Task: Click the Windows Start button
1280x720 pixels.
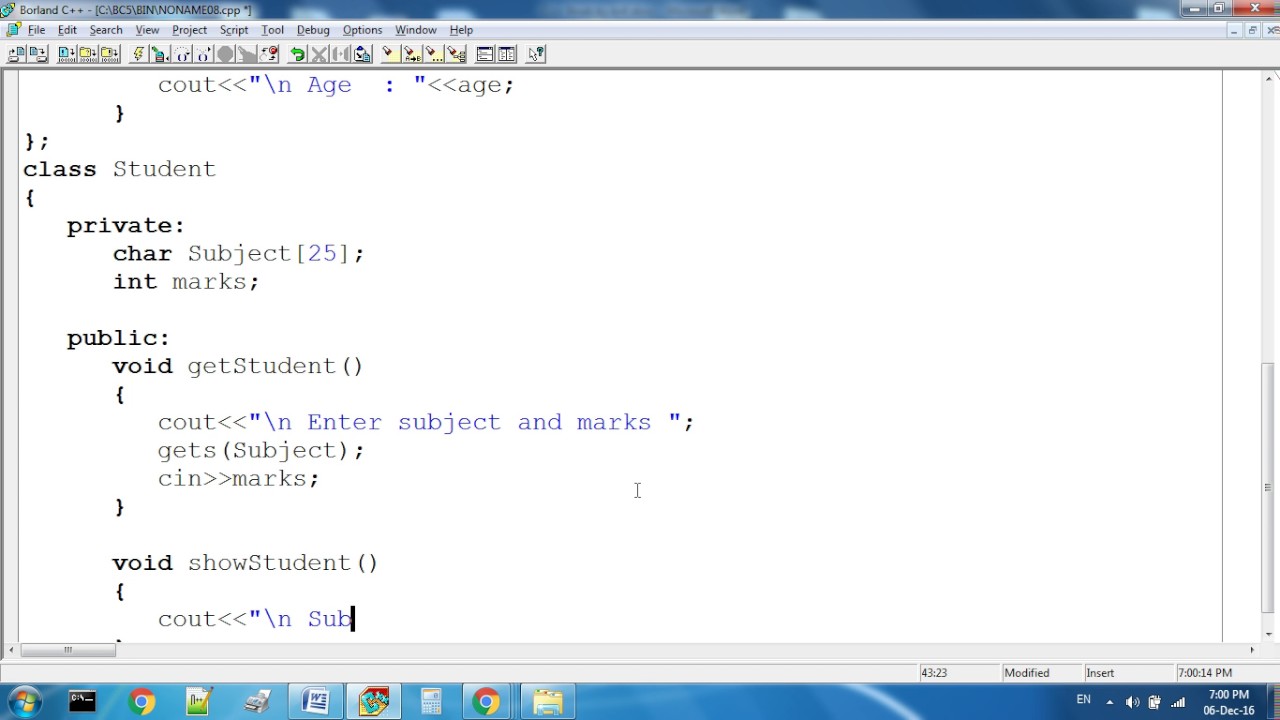Action: coord(24,702)
